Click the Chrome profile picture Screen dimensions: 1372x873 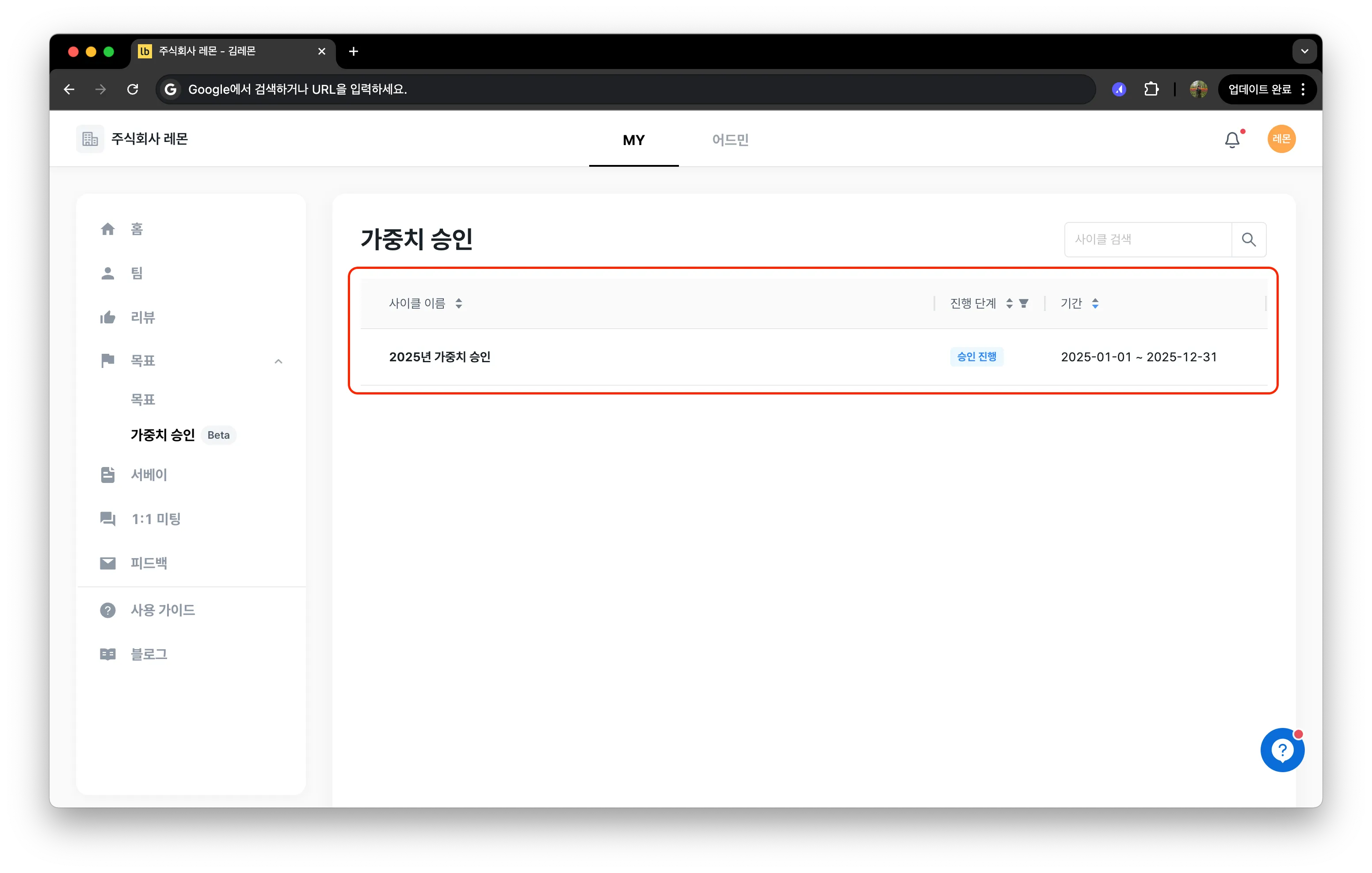[x=1198, y=89]
